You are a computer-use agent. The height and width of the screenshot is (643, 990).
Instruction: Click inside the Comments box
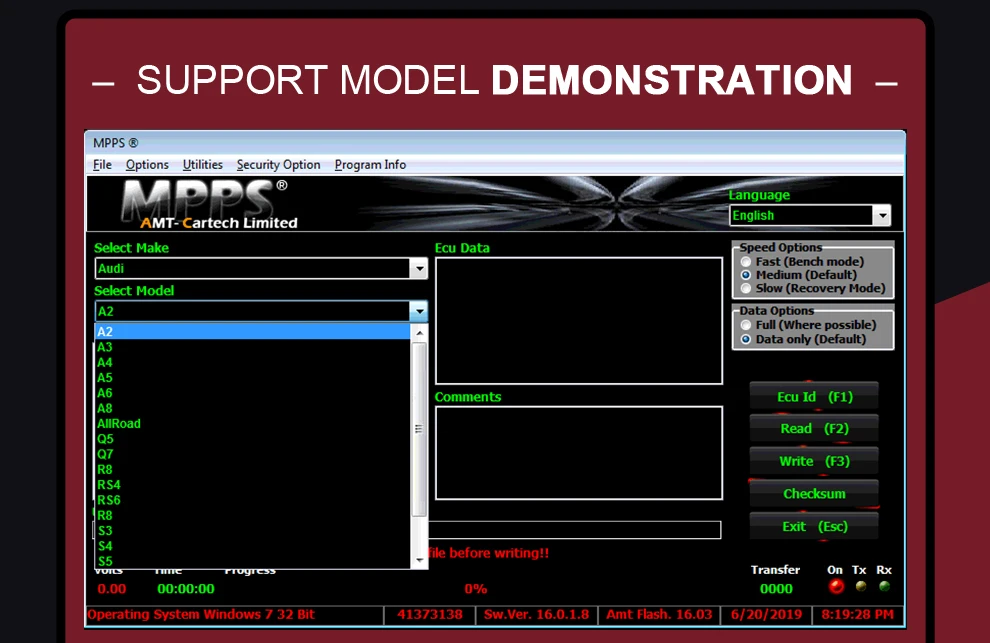pos(579,453)
